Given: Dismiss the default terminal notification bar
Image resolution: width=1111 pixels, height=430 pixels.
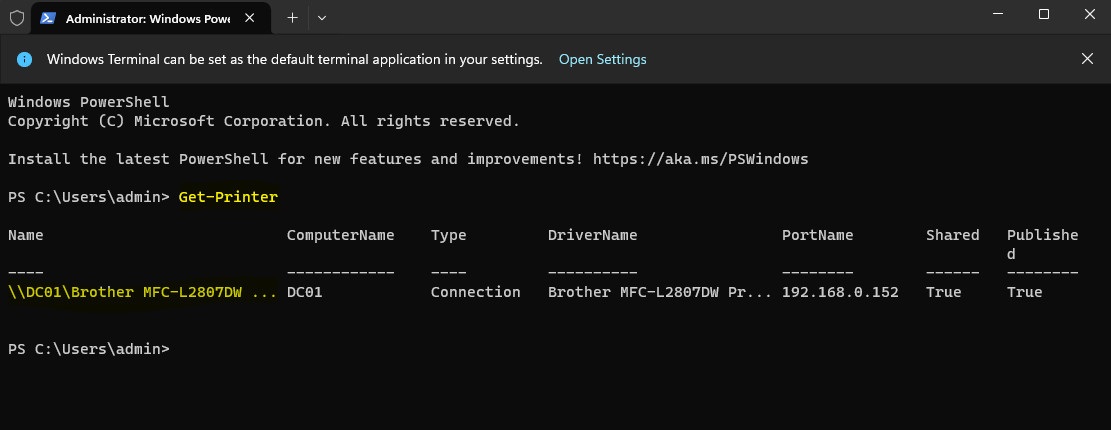Looking at the screenshot, I should click(1087, 59).
